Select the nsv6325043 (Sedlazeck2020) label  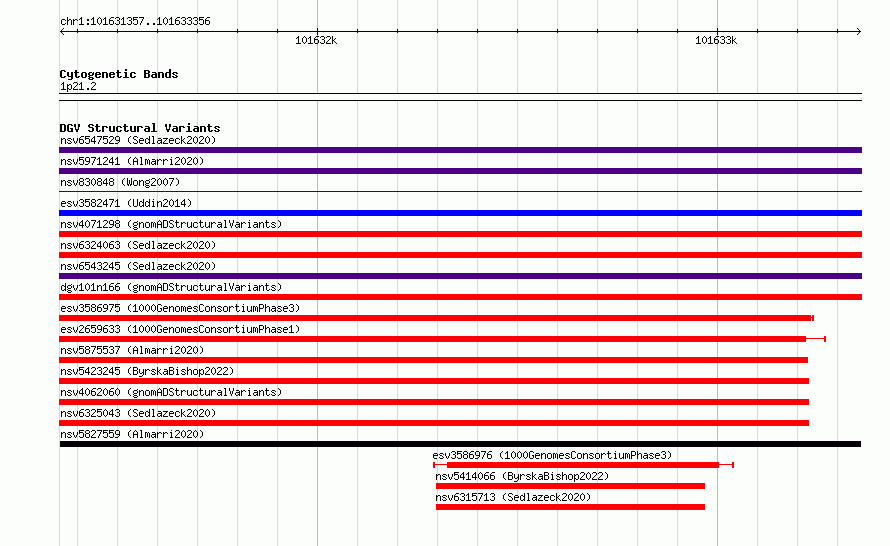138,413
